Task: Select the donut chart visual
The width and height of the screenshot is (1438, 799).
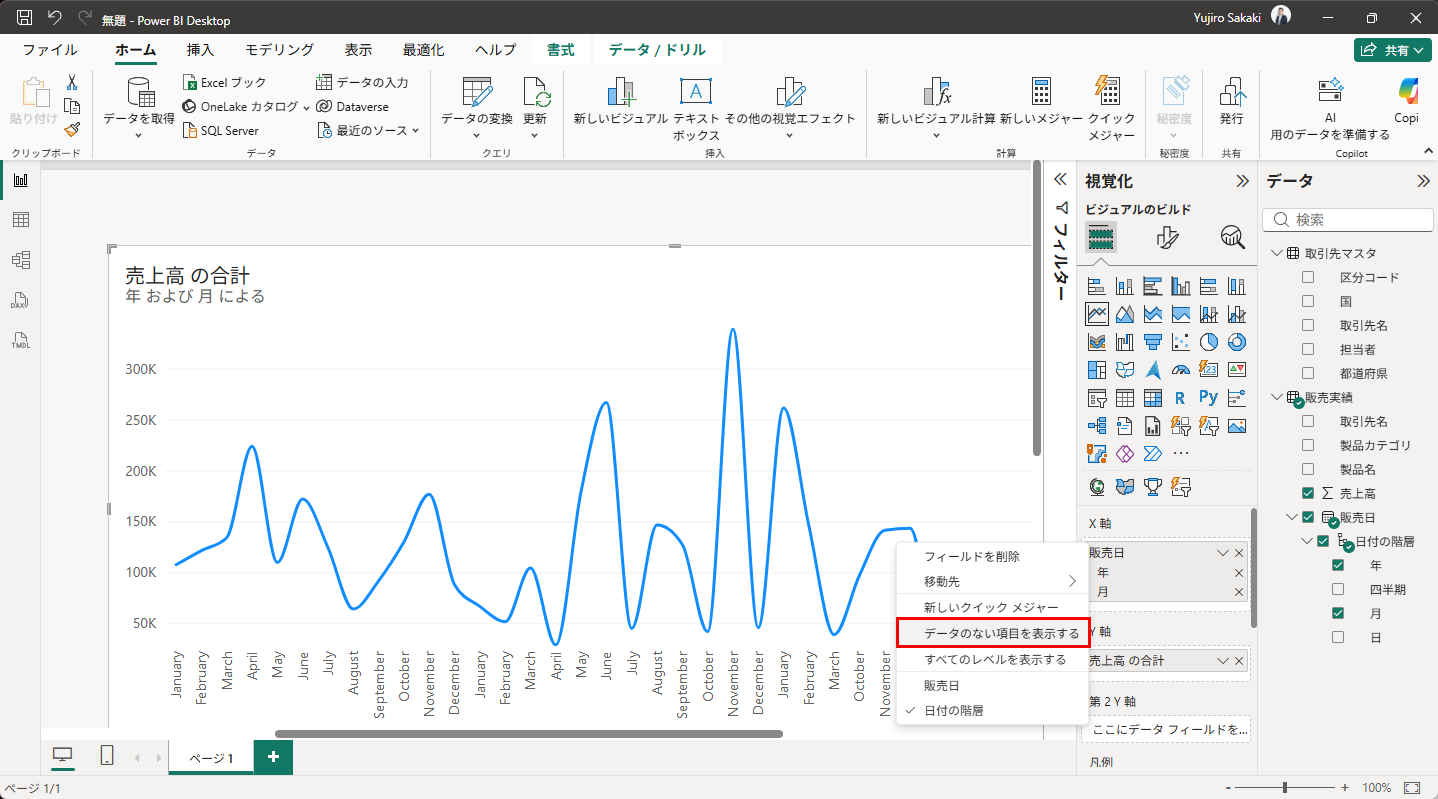Action: (x=1236, y=342)
